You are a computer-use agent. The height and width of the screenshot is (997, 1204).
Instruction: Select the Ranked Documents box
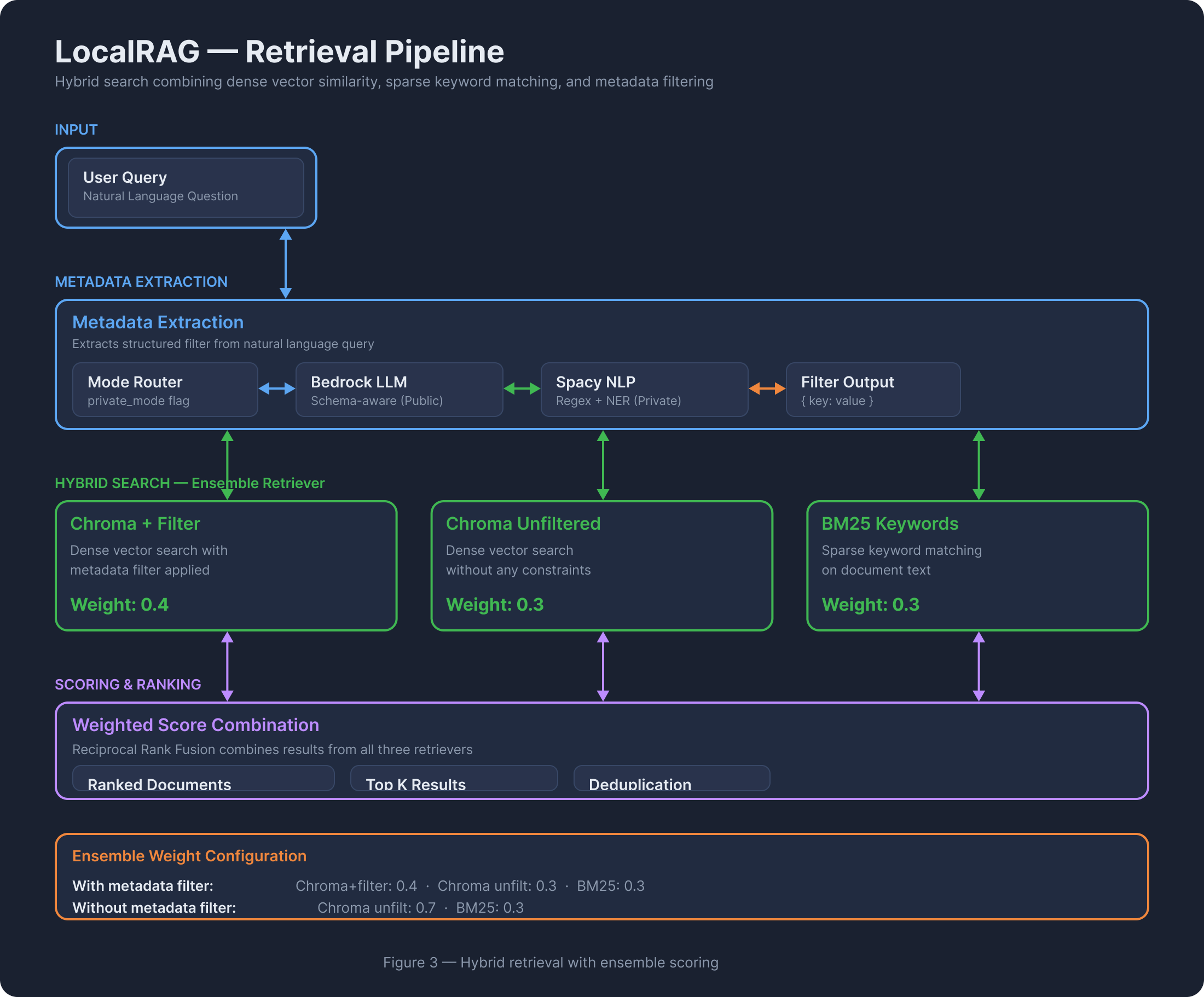[x=204, y=778]
